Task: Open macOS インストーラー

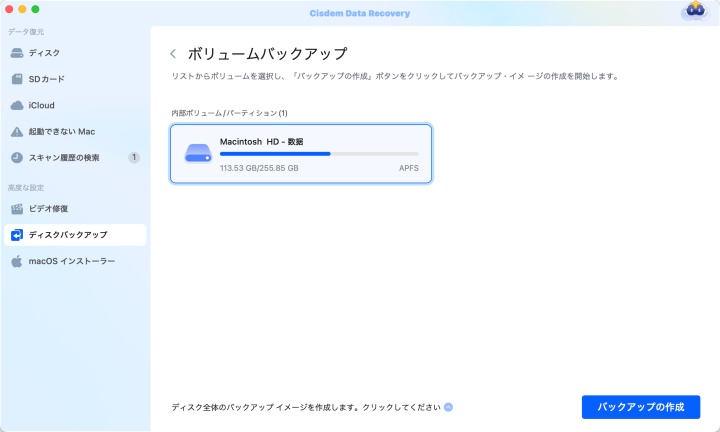Action: click(75, 261)
